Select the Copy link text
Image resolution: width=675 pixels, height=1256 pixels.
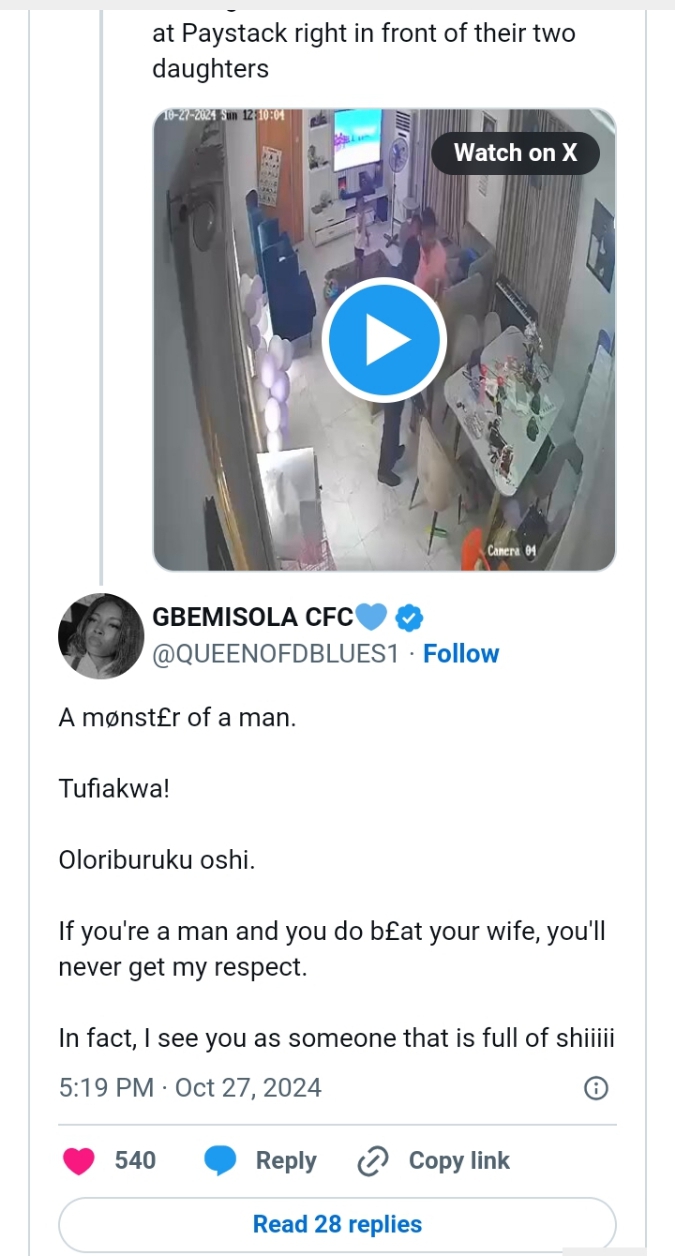pos(459,1161)
